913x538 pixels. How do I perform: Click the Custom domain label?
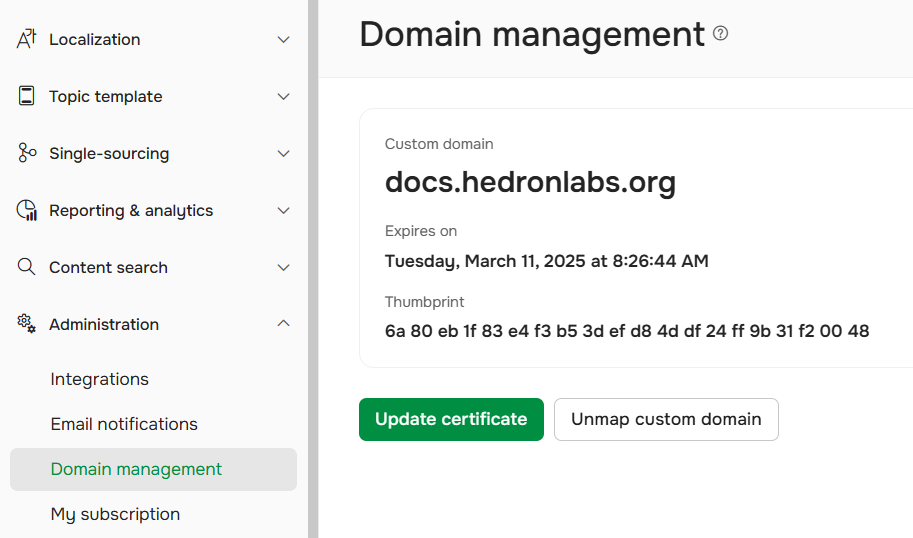[x=439, y=144]
